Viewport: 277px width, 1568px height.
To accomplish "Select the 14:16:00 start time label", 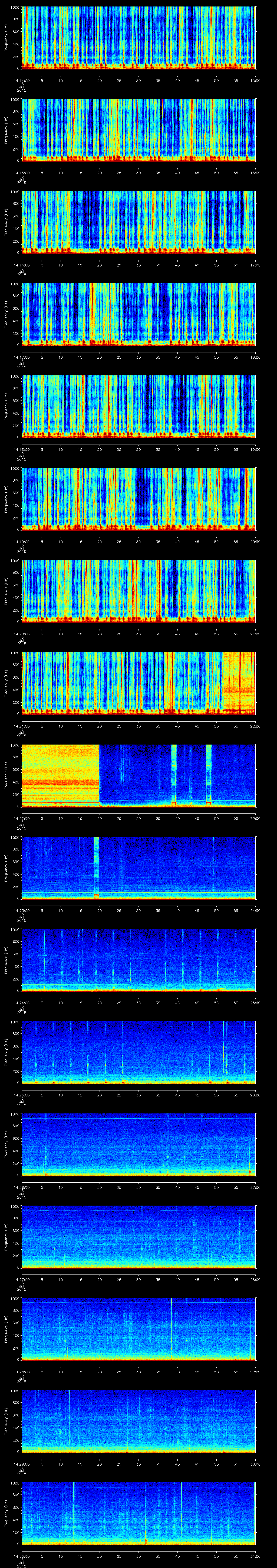I will pyautogui.click(x=21, y=265).
